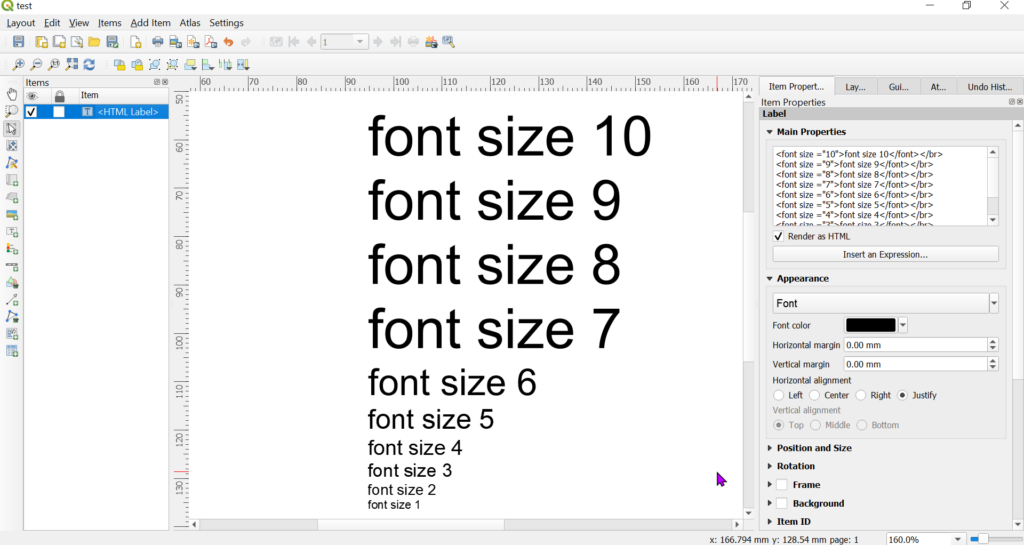Uncheck the Render as HTML checkbox
Viewport: 1024px width, 545px height.
coord(778,236)
